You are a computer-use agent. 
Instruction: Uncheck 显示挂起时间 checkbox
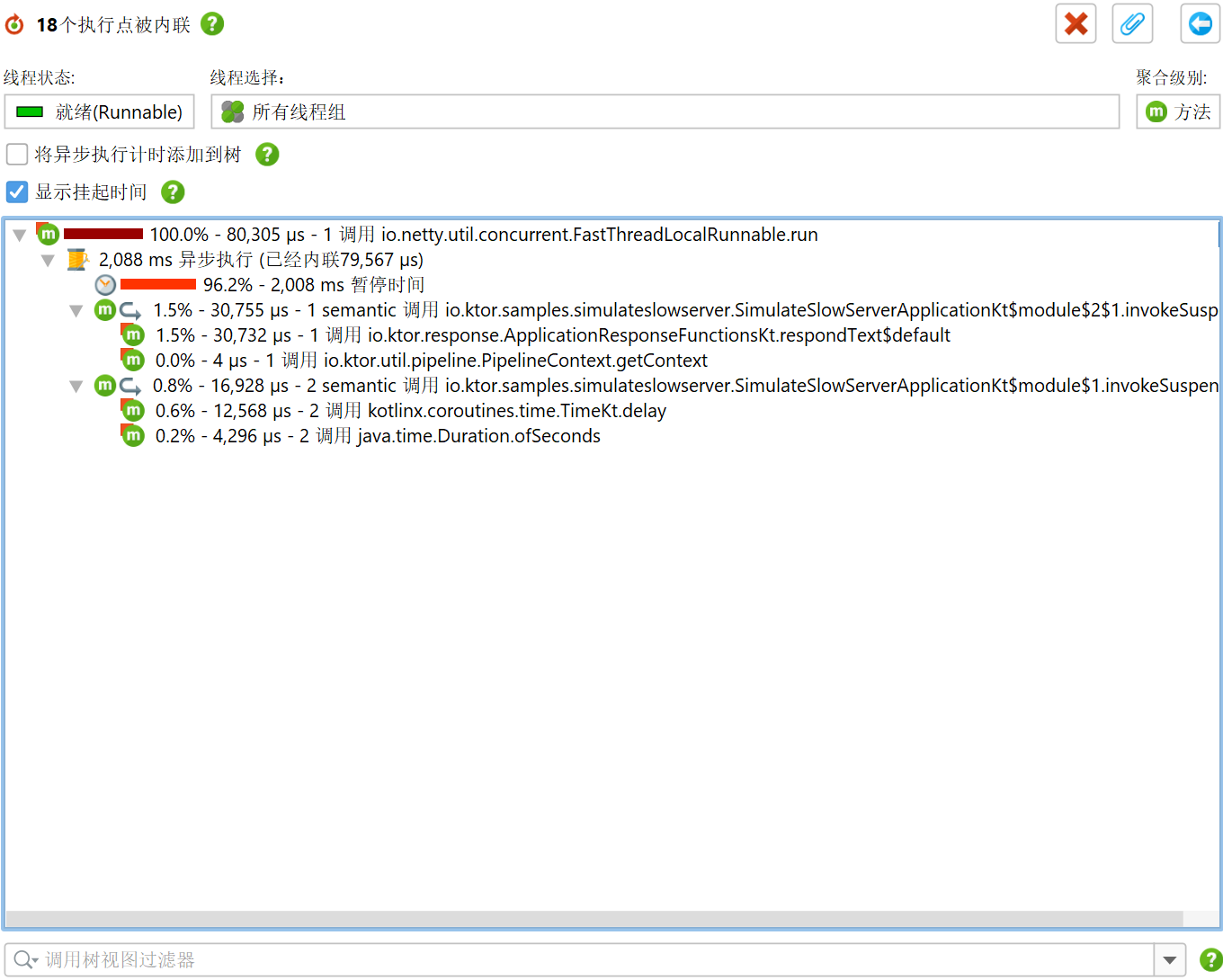(x=17, y=192)
